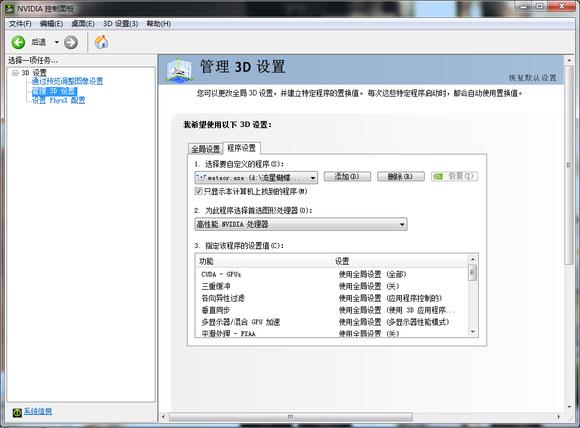Click the System Information icon
This screenshot has width=580, height=428.
[x=17, y=412]
